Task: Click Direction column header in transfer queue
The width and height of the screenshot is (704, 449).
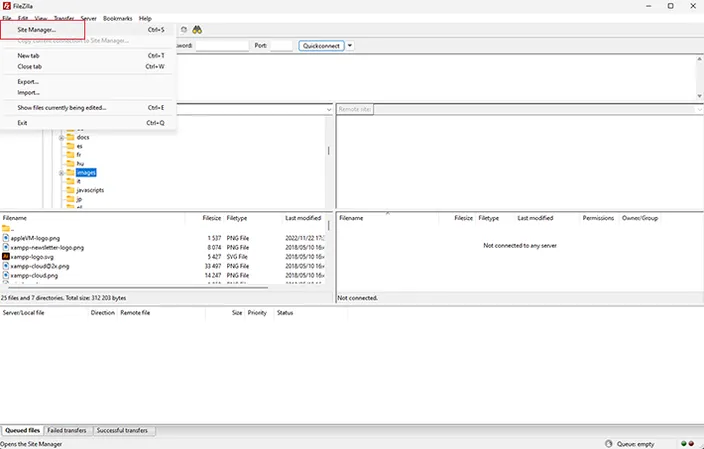Action: coord(103,313)
